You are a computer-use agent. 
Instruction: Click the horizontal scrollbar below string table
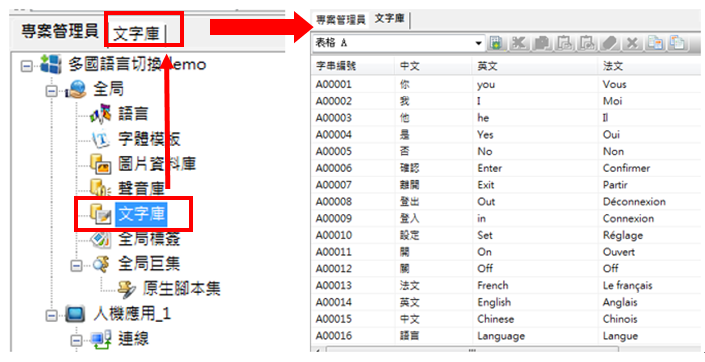(472, 349)
